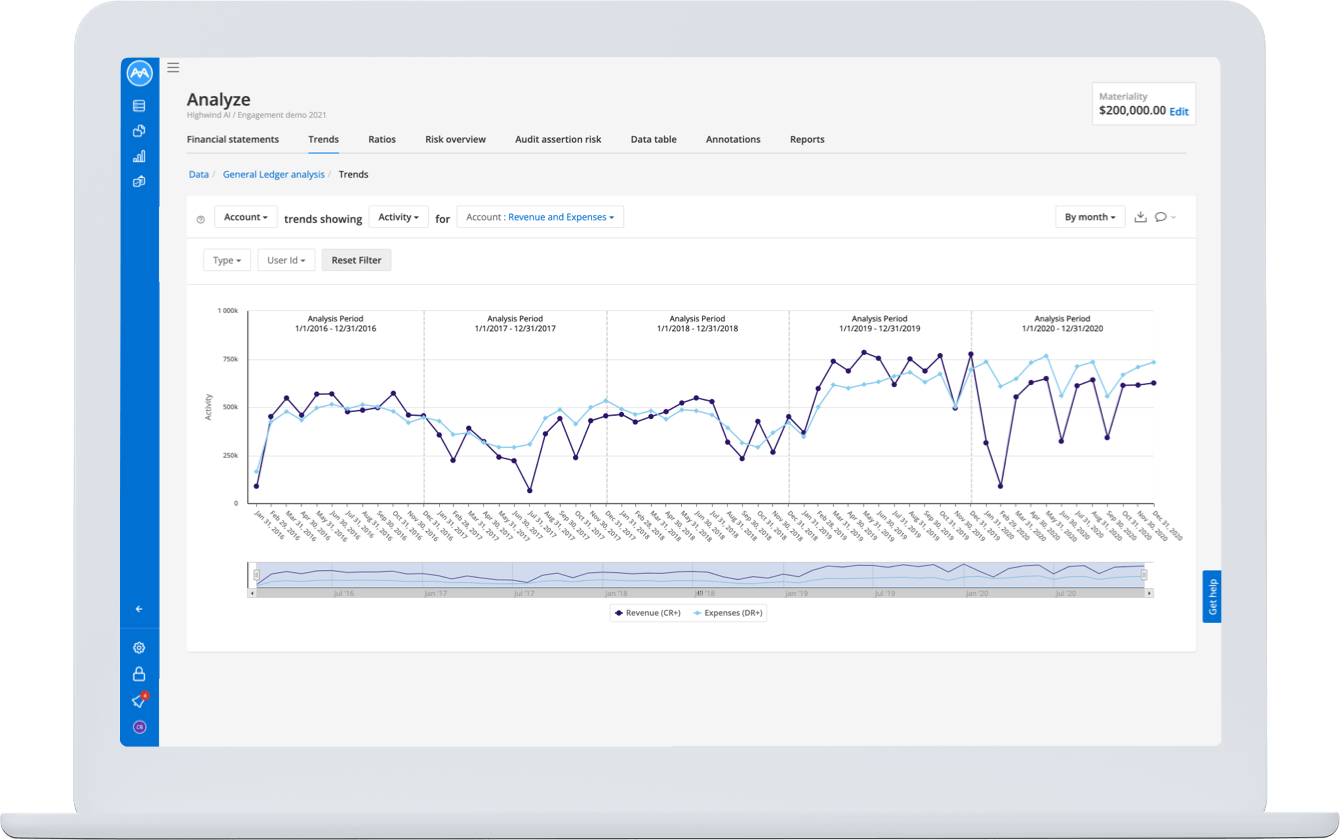Click the General Ledger analysis breadcrumb

point(274,174)
